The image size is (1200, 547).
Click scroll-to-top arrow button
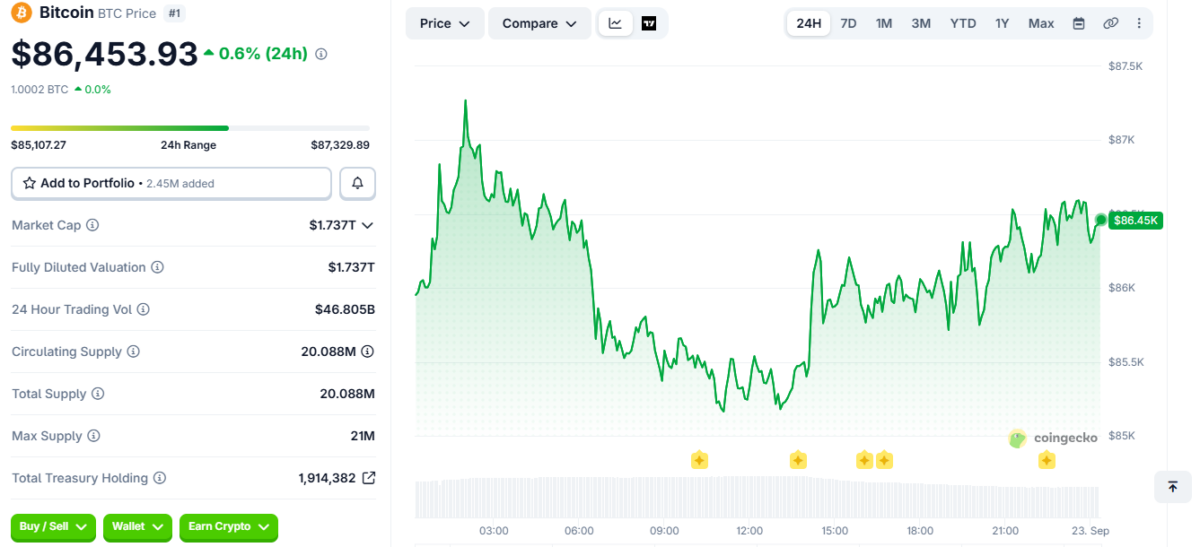1172,486
